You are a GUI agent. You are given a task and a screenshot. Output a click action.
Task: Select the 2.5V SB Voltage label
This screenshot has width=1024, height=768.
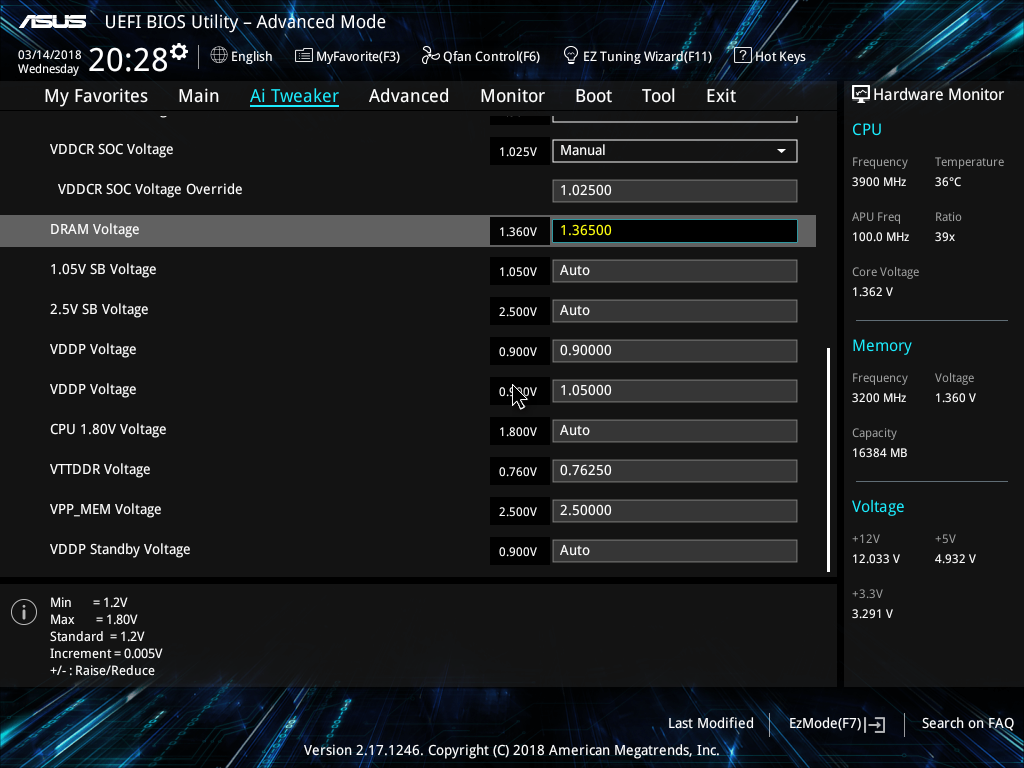(99, 310)
